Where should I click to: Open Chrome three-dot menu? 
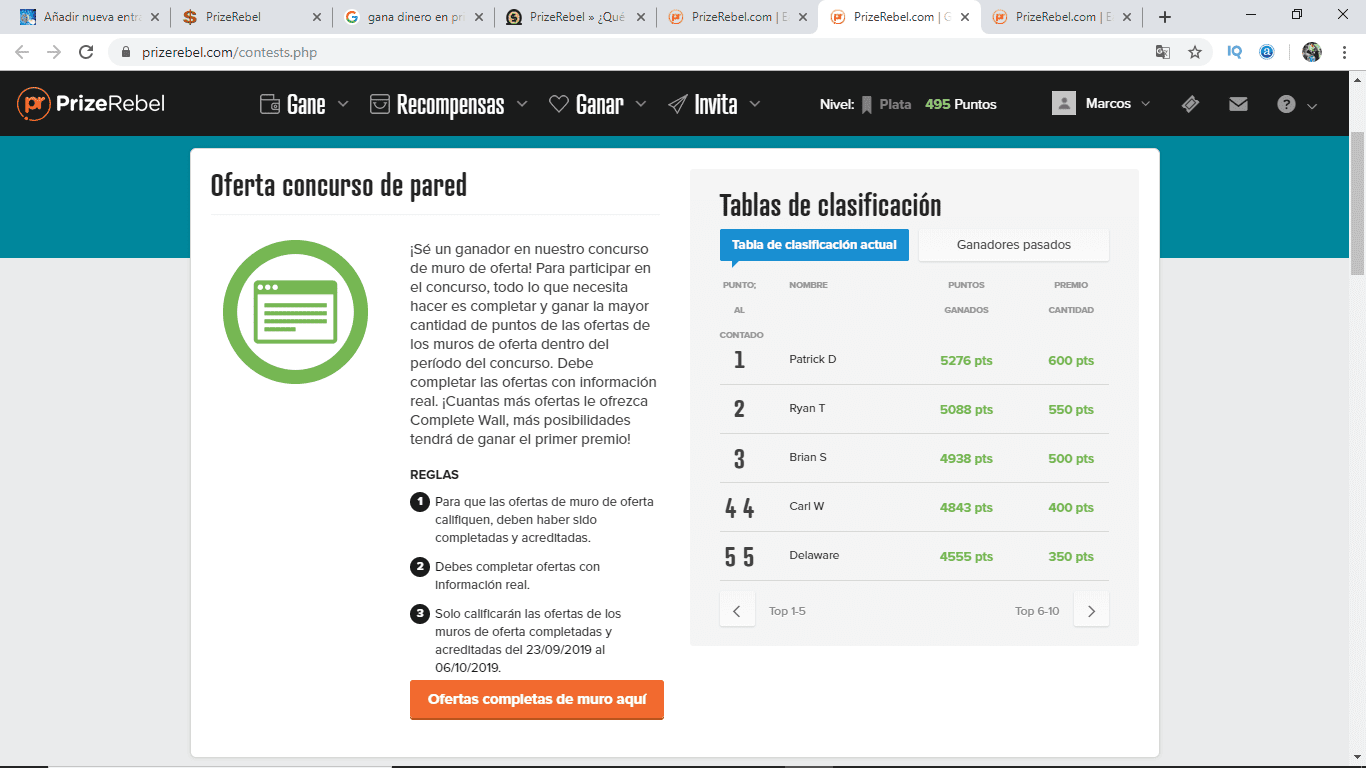coord(1345,52)
